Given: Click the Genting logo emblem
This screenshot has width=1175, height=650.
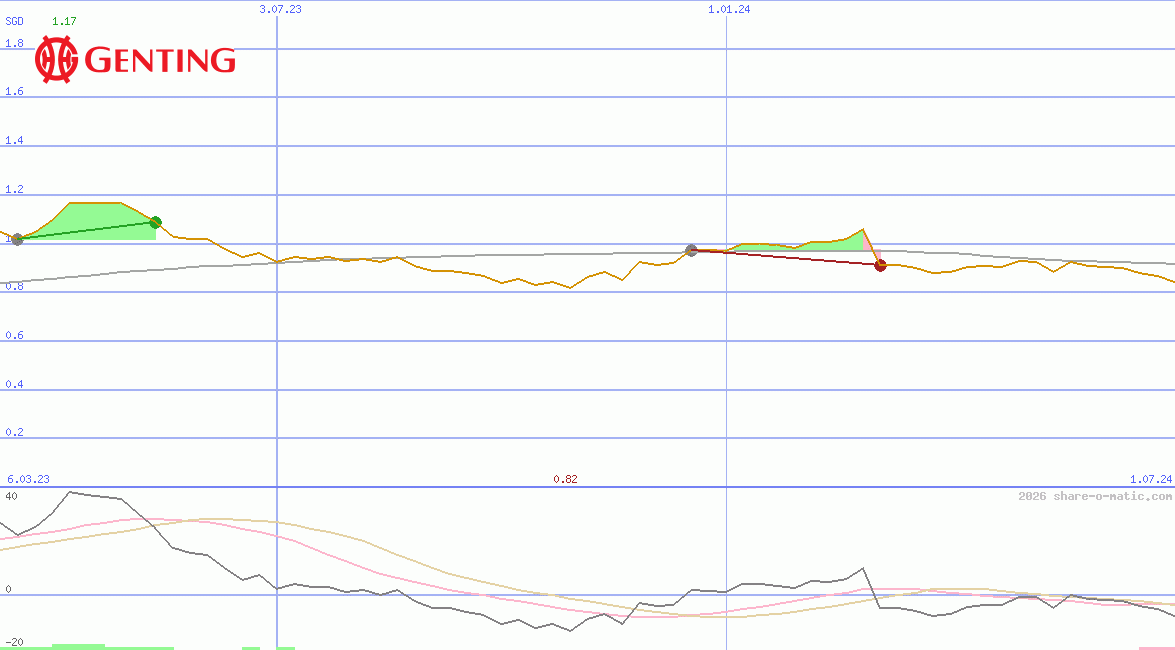Looking at the screenshot, I should click(56, 60).
